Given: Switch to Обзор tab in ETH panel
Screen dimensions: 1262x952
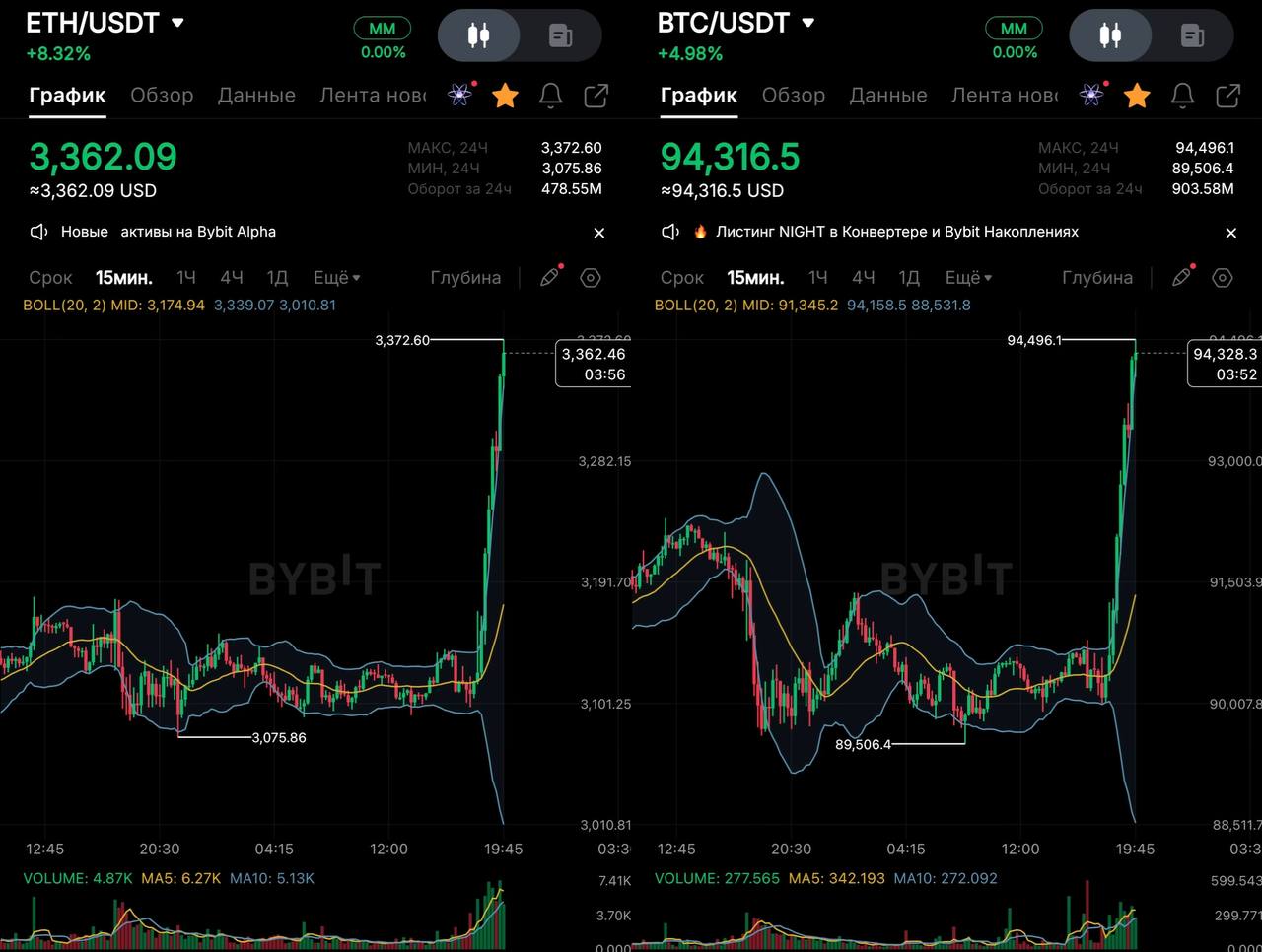Looking at the screenshot, I should click(162, 95).
